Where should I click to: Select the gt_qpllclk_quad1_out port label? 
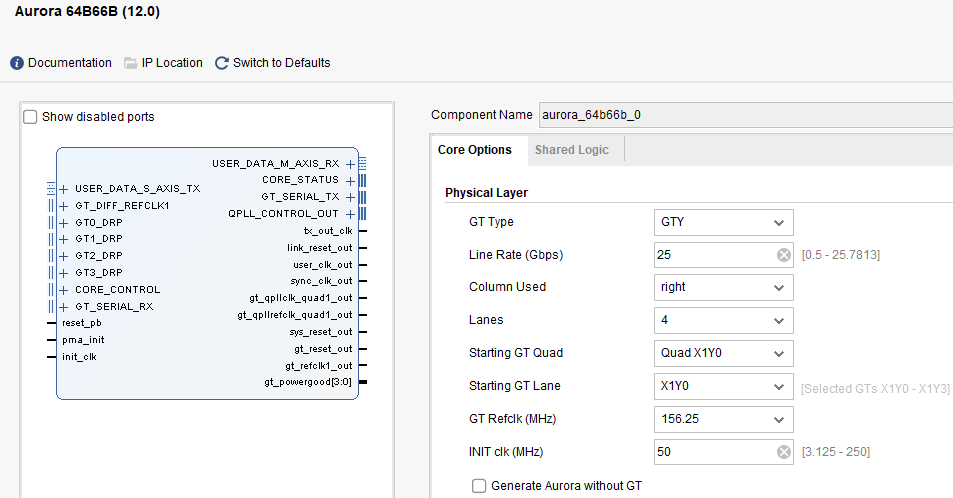click(x=301, y=298)
